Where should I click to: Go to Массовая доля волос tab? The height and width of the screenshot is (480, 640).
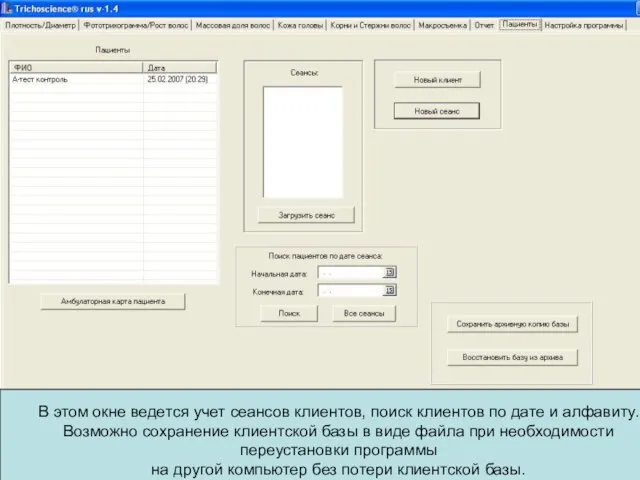click(x=233, y=25)
